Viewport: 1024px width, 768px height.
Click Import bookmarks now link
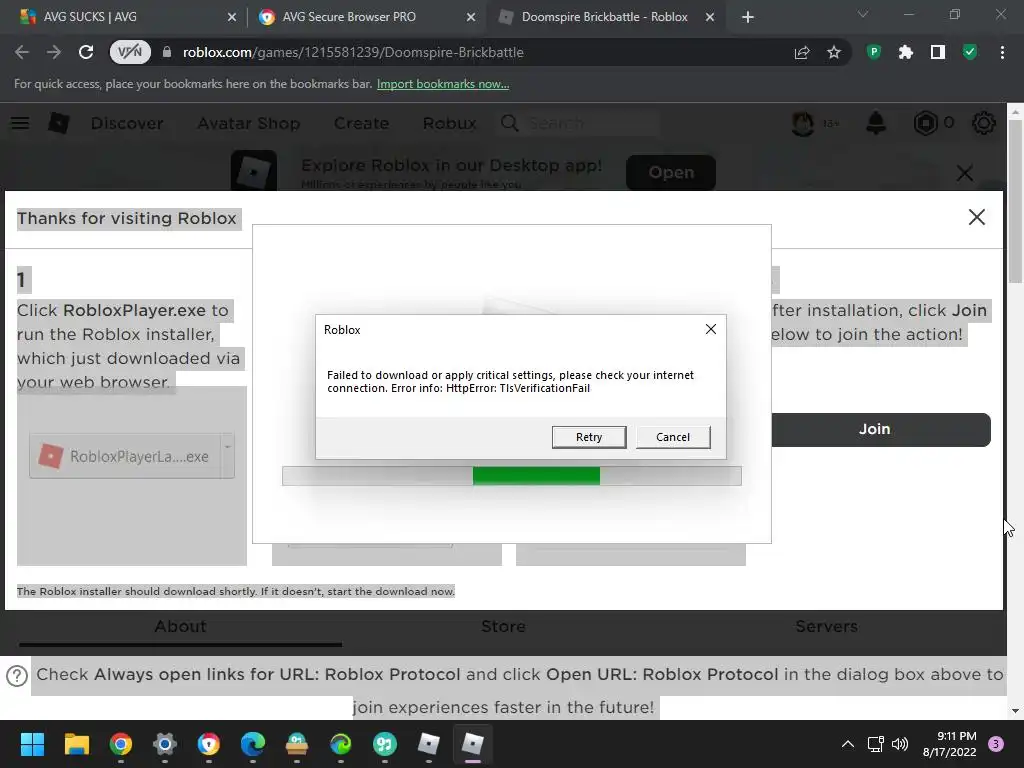443,84
